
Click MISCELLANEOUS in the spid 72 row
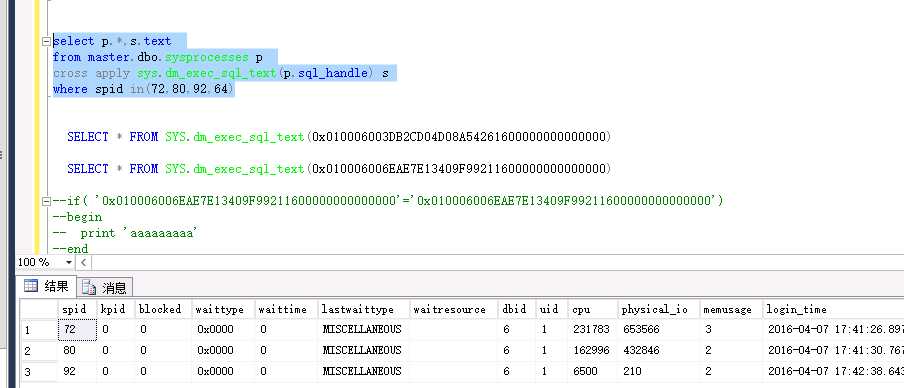coord(363,329)
